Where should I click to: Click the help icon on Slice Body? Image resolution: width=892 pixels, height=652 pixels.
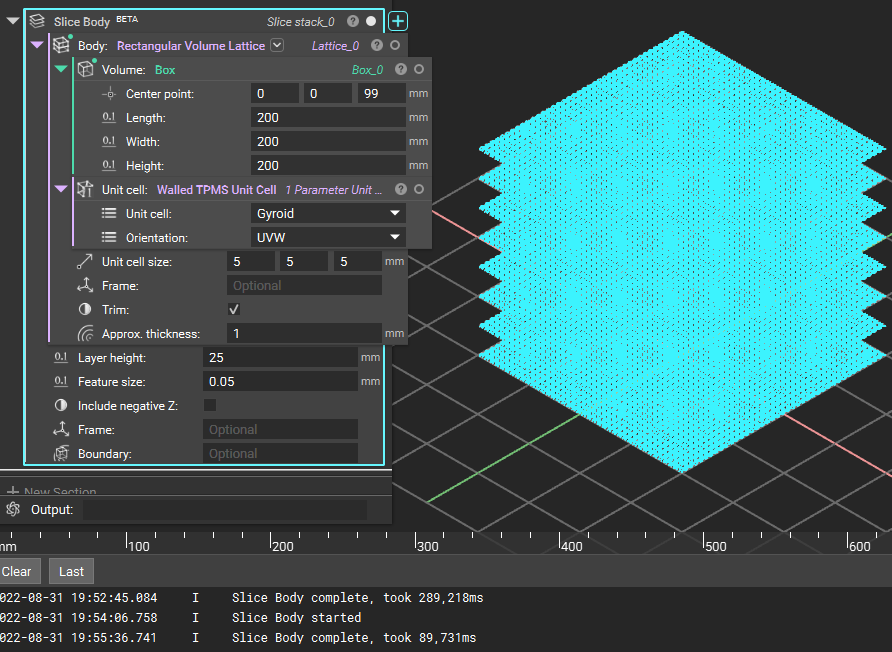tap(352, 20)
